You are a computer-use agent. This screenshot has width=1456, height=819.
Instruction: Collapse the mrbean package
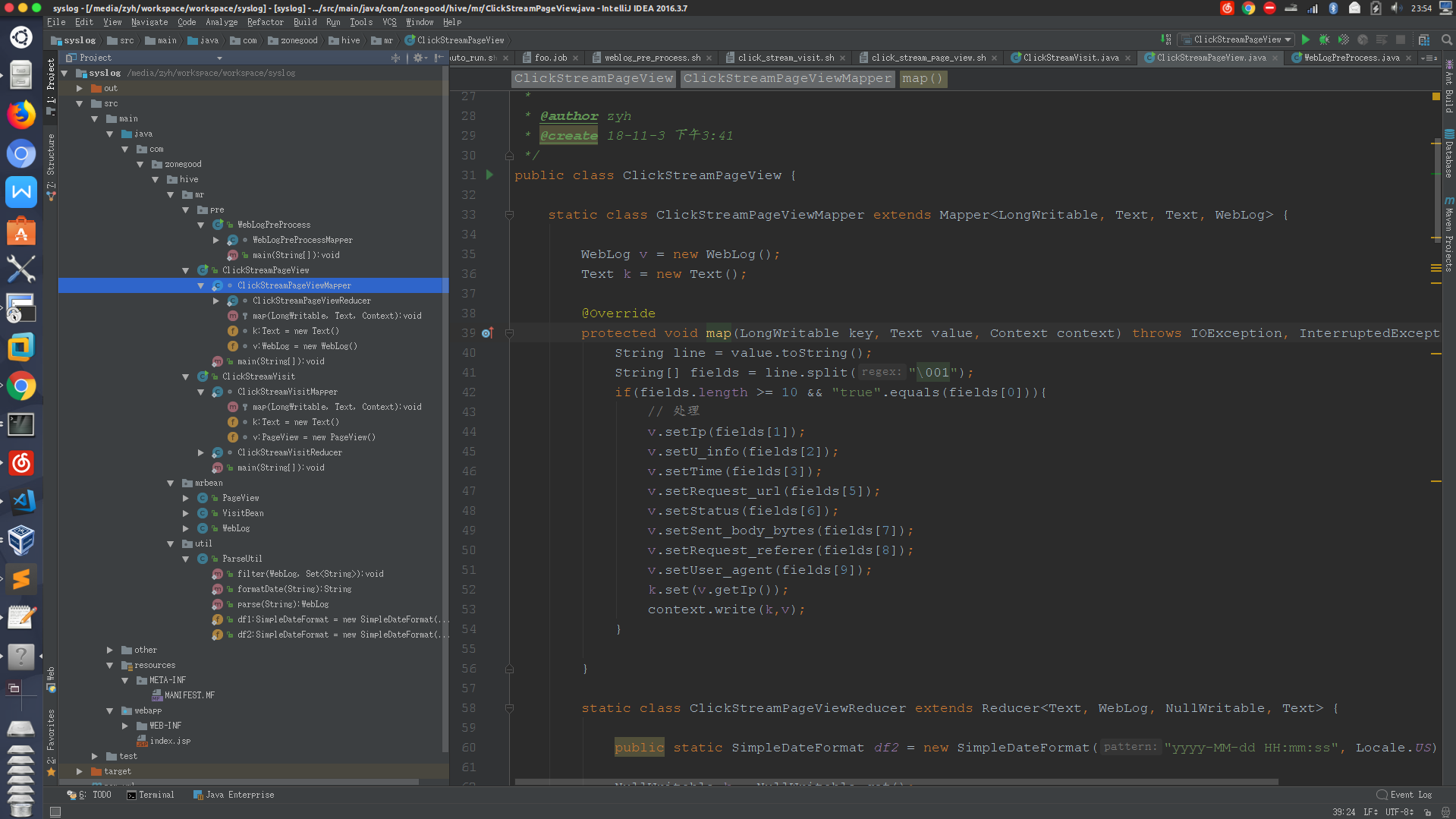171,483
